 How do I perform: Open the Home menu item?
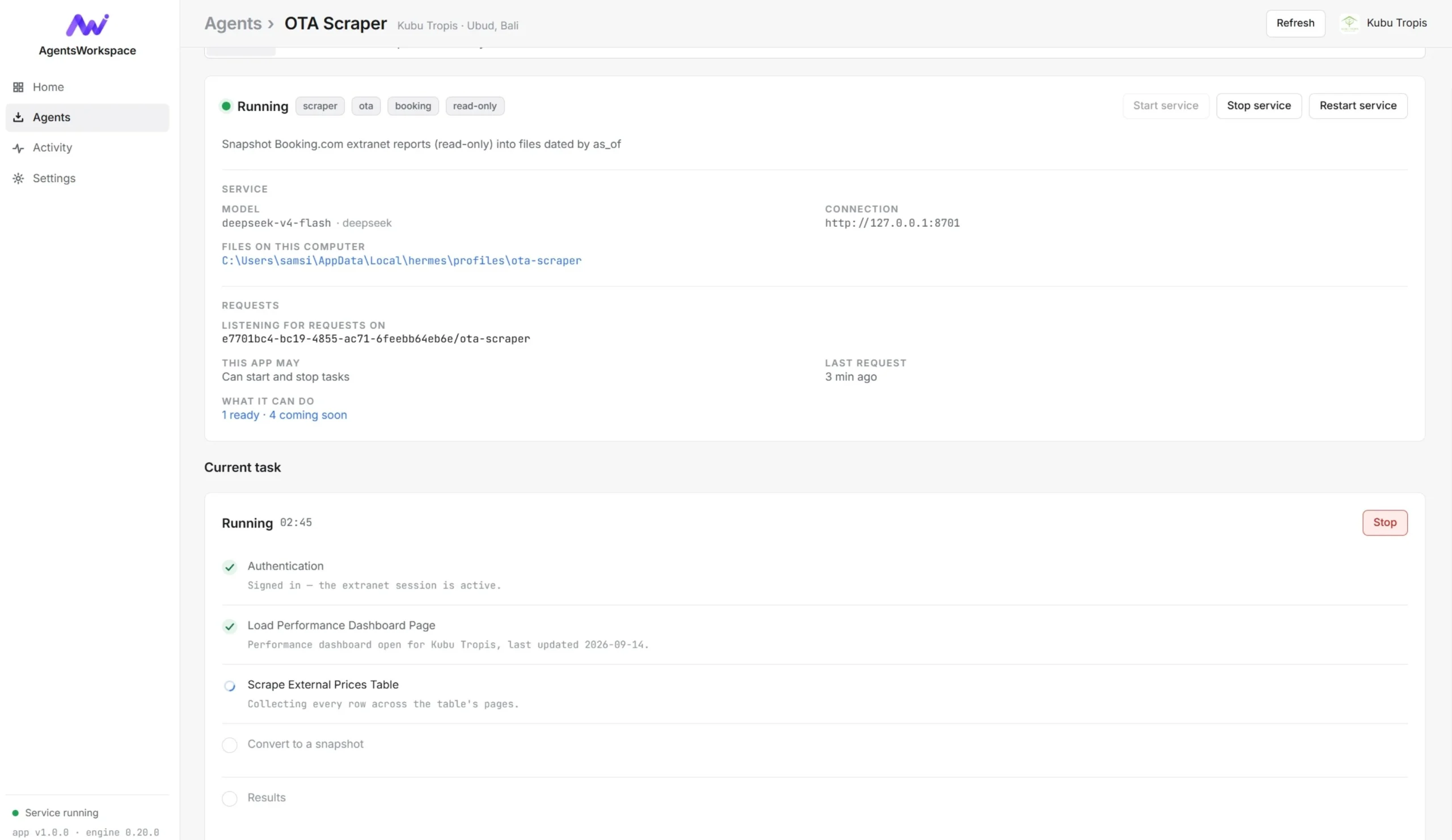point(87,87)
